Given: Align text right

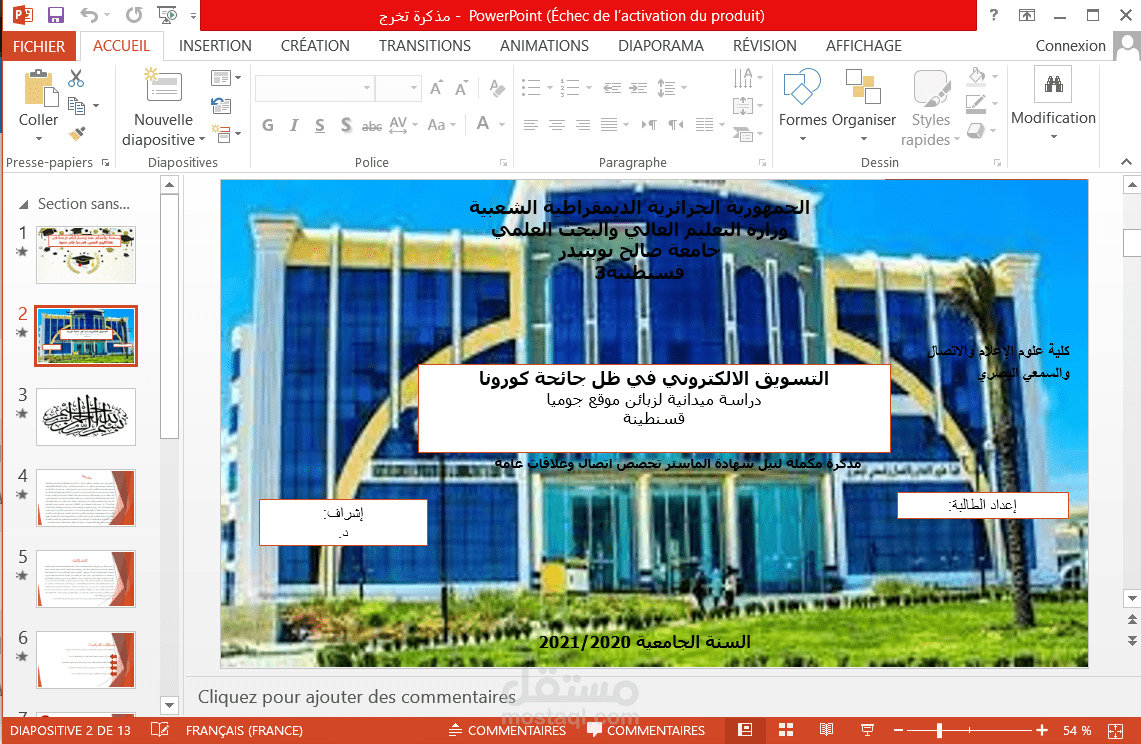Looking at the screenshot, I should click(x=583, y=125).
